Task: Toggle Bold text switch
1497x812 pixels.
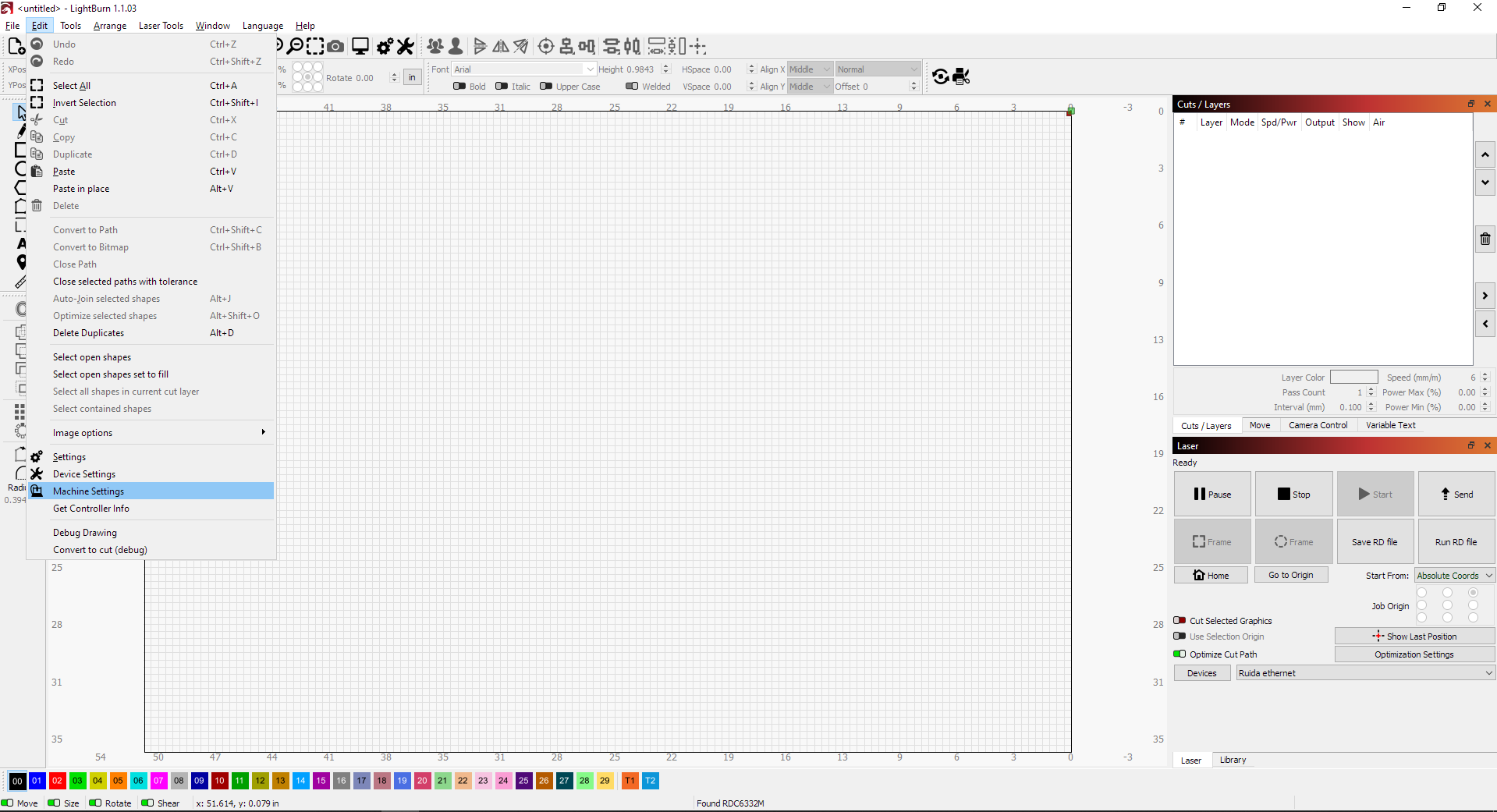Action: pyautogui.click(x=459, y=87)
